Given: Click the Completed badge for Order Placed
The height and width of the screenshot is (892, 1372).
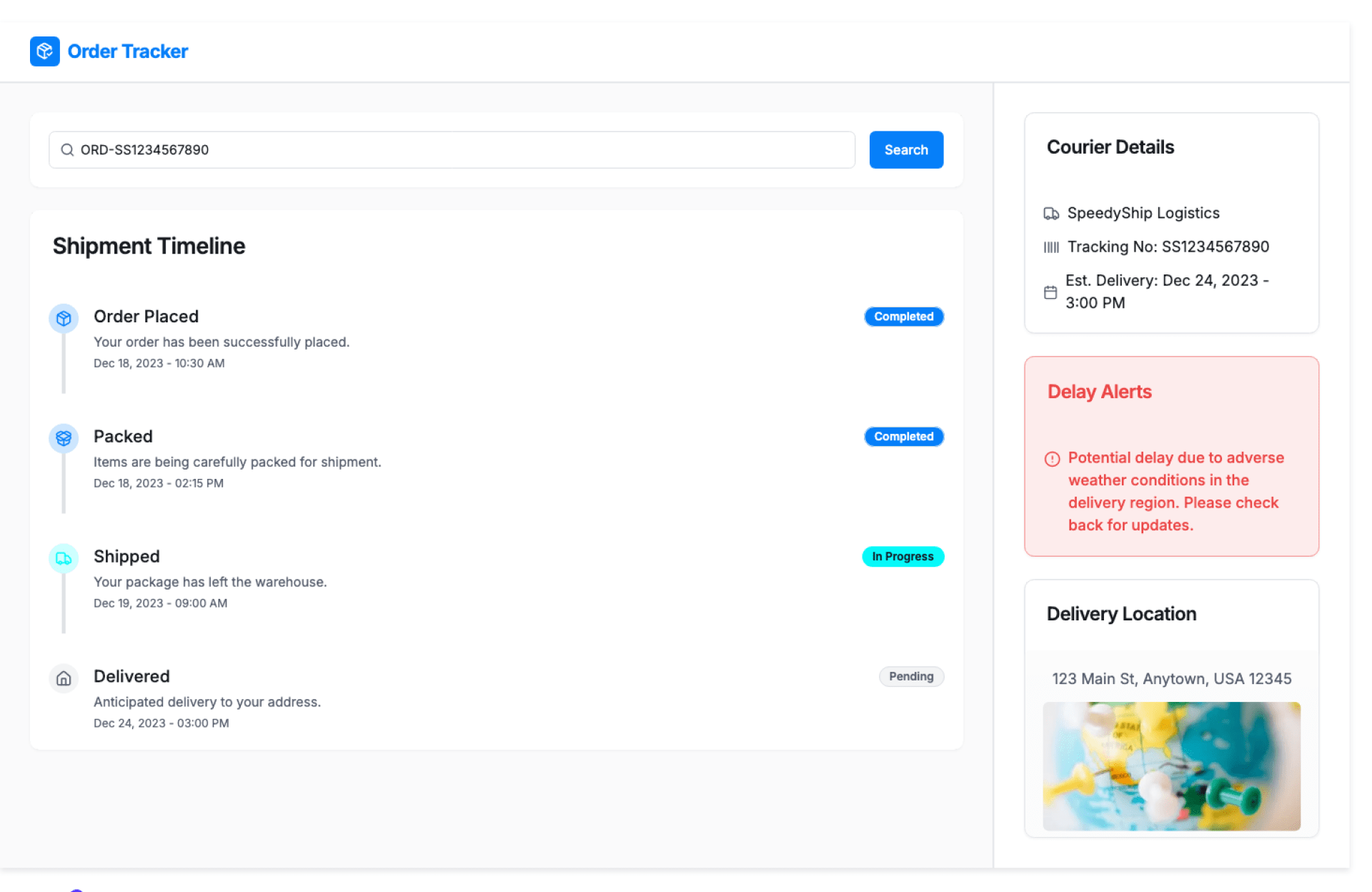Looking at the screenshot, I should pos(903,317).
